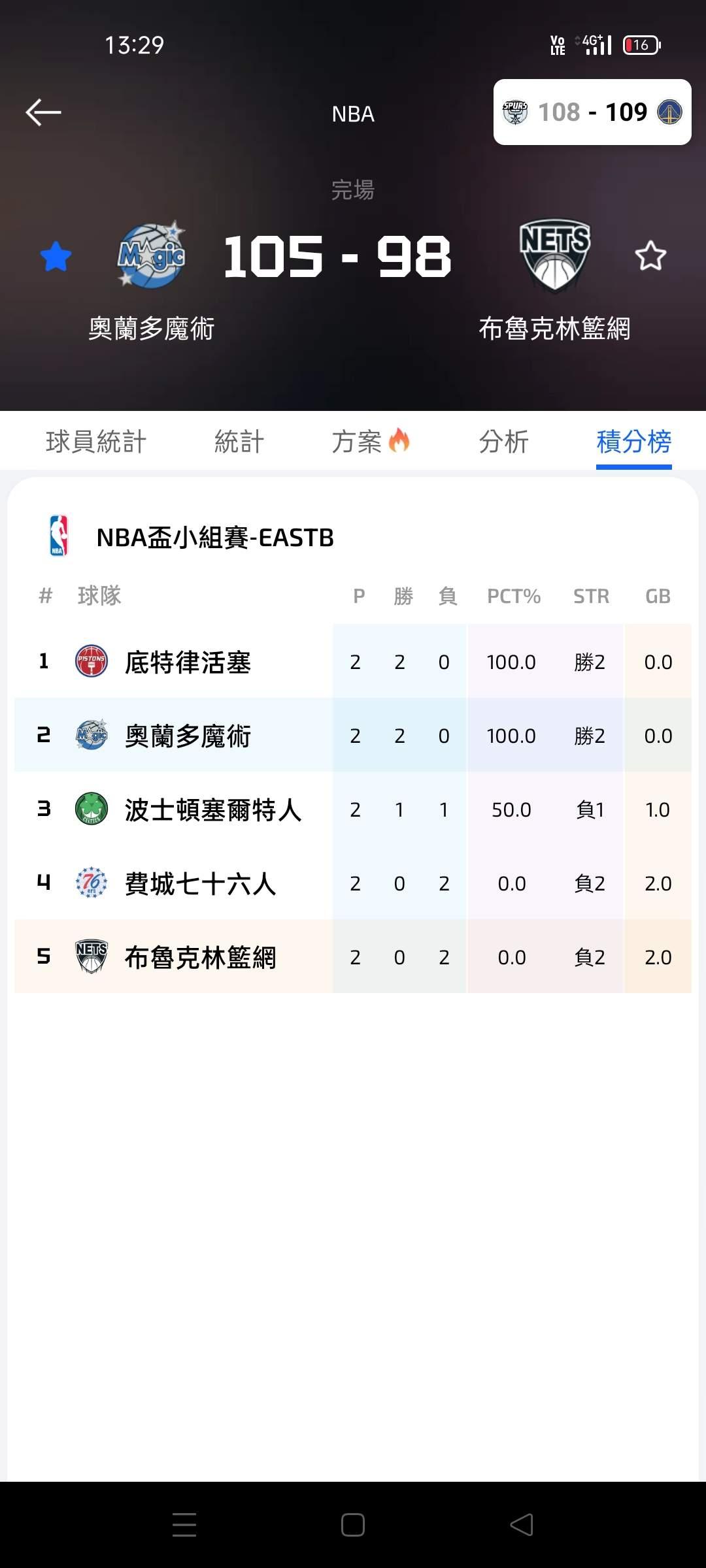The image size is (706, 1568).
Task: Open the Brooklyn Nets logo in header
Action: click(x=555, y=255)
